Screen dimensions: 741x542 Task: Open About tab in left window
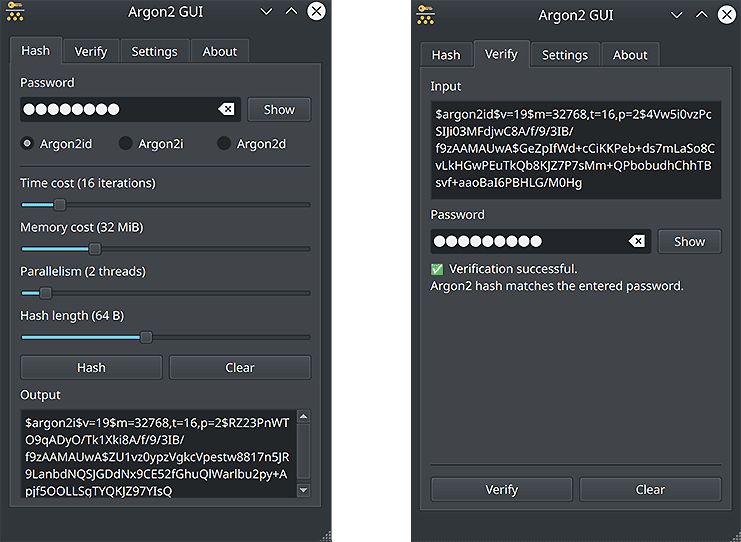pyautogui.click(x=220, y=52)
